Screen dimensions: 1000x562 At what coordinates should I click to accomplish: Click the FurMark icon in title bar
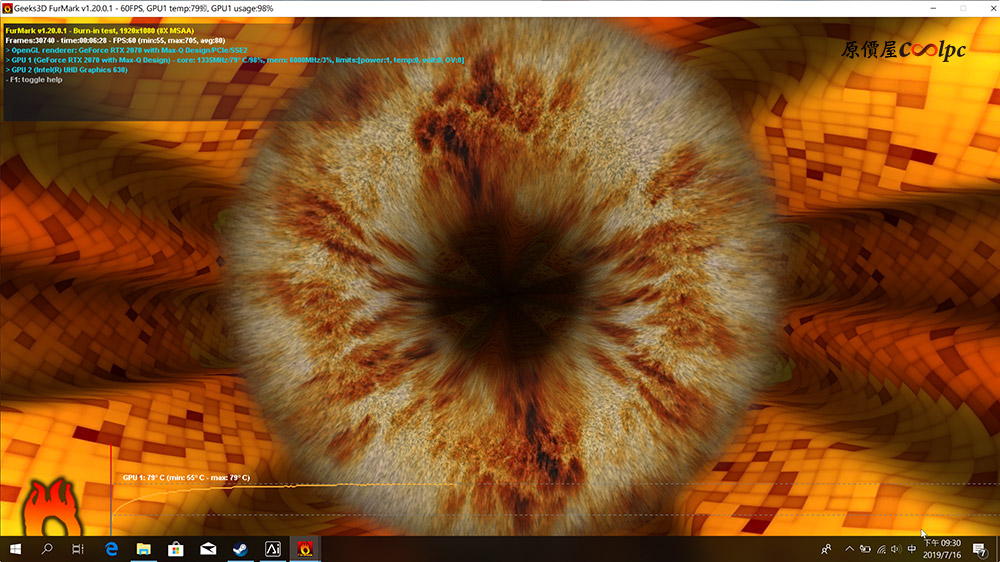pyautogui.click(x=7, y=8)
